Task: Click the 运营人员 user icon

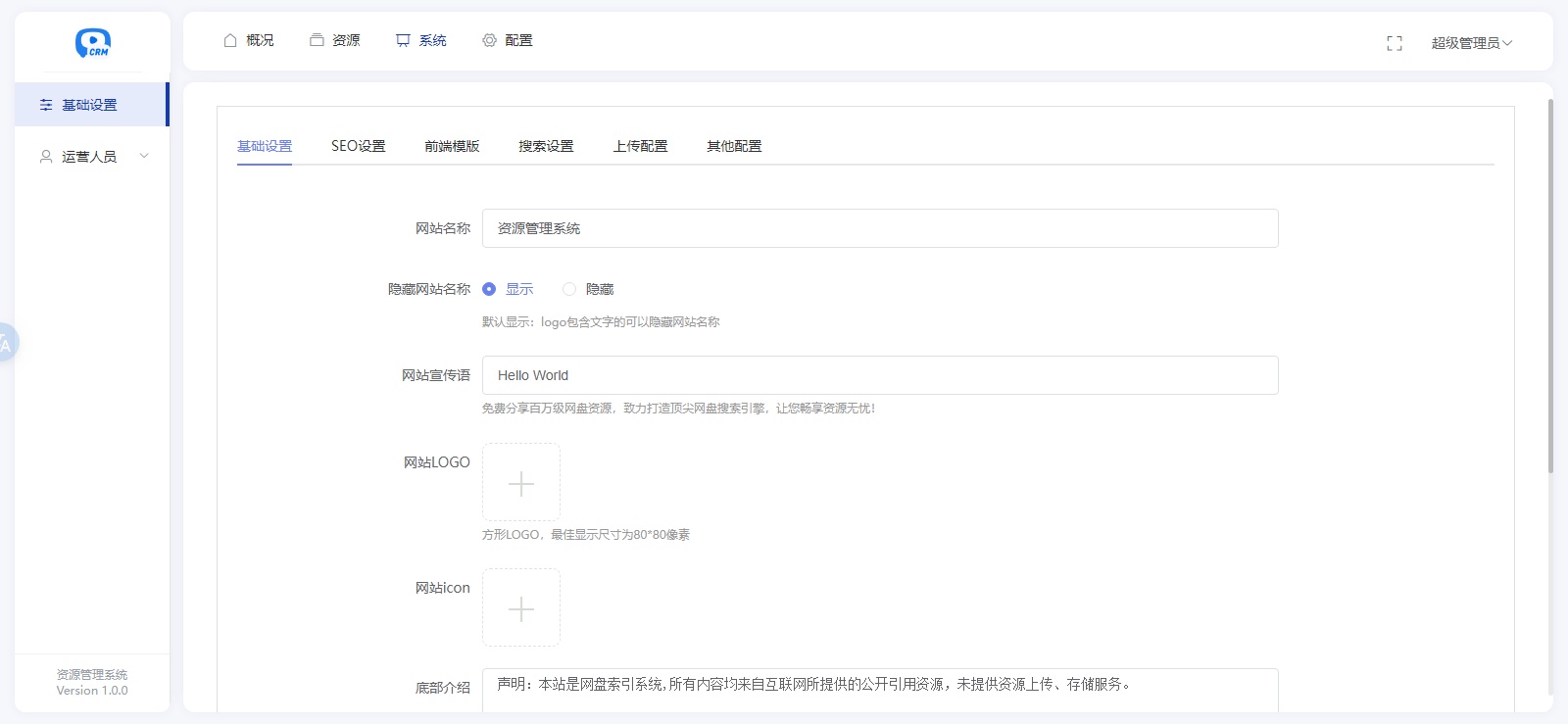Action: coord(46,157)
